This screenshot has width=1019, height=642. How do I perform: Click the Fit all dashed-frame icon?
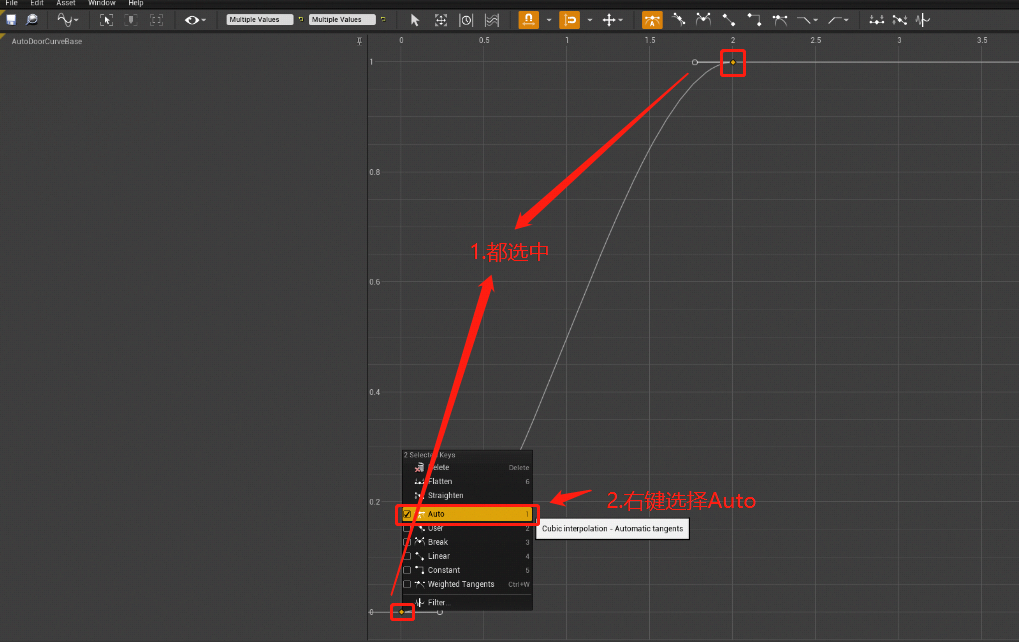(156, 20)
